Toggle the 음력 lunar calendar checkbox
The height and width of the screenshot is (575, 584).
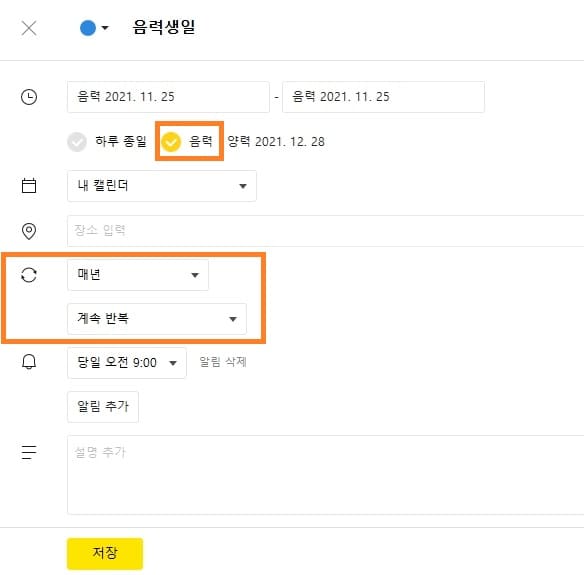(x=171, y=142)
